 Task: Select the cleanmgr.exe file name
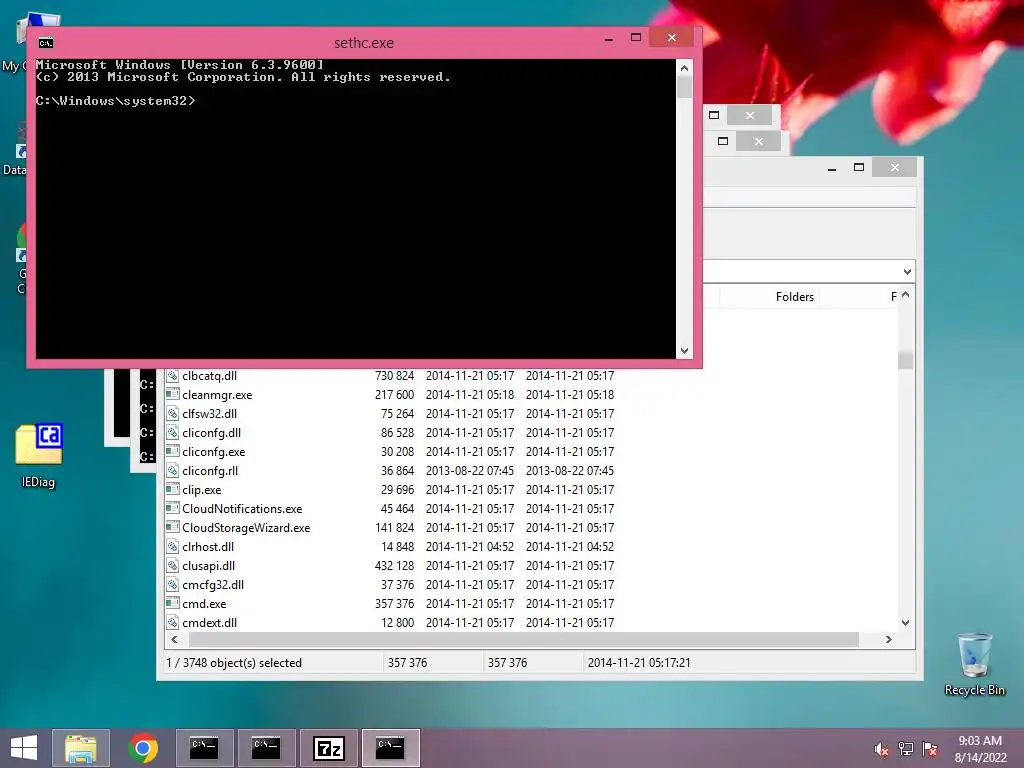click(217, 394)
